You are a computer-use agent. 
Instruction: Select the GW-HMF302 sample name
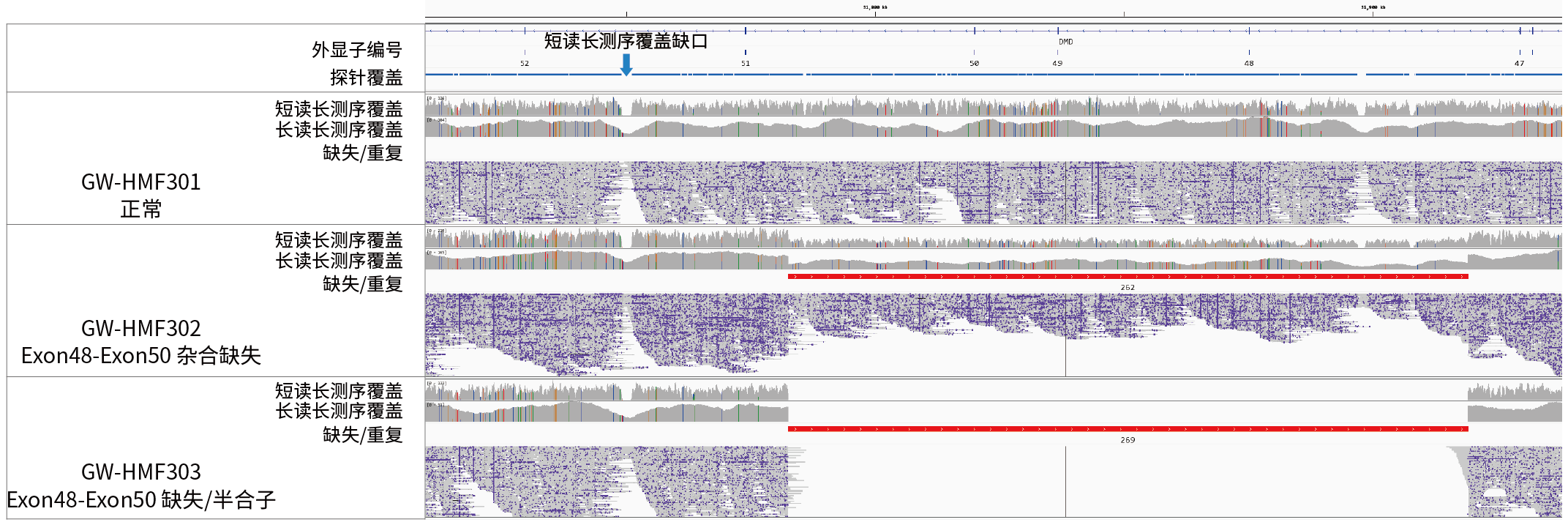140,328
